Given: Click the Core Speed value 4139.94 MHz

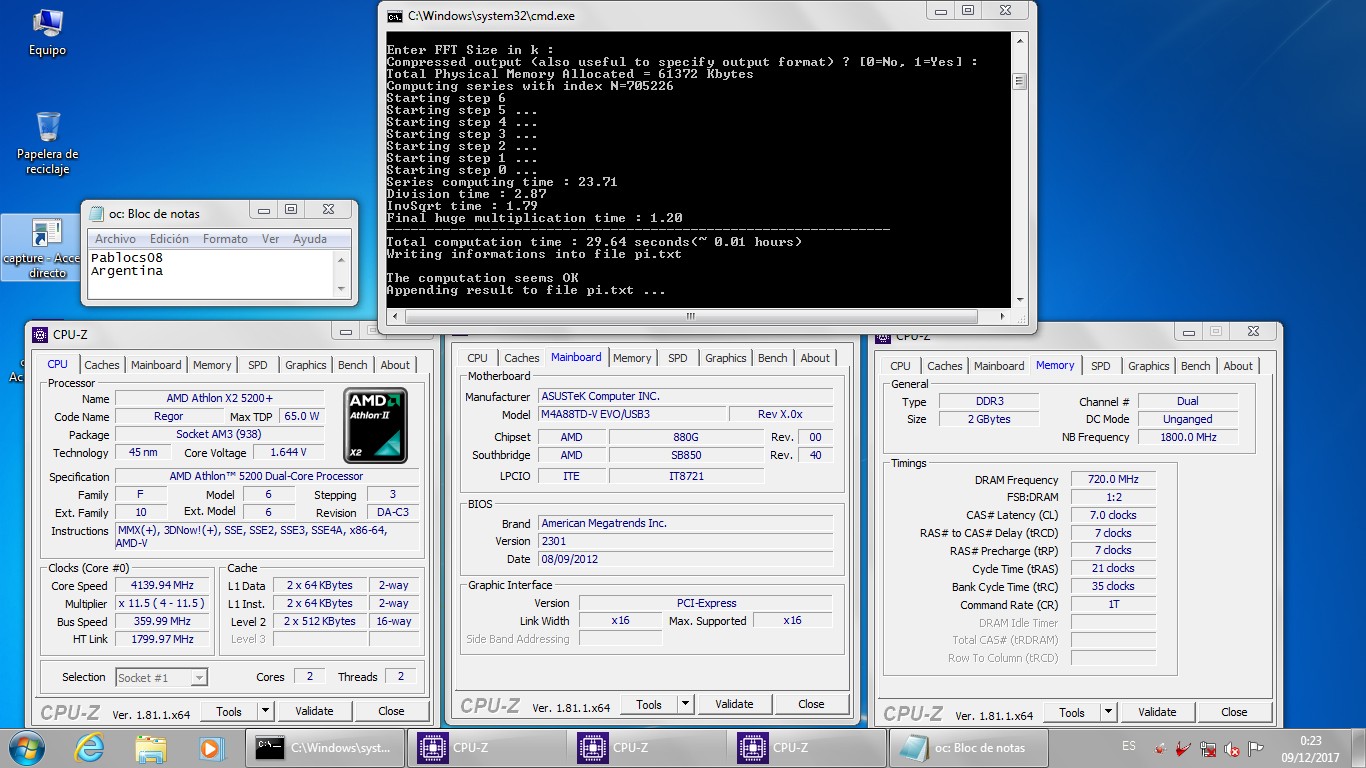Looking at the screenshot, I should (x=163, y=585).
